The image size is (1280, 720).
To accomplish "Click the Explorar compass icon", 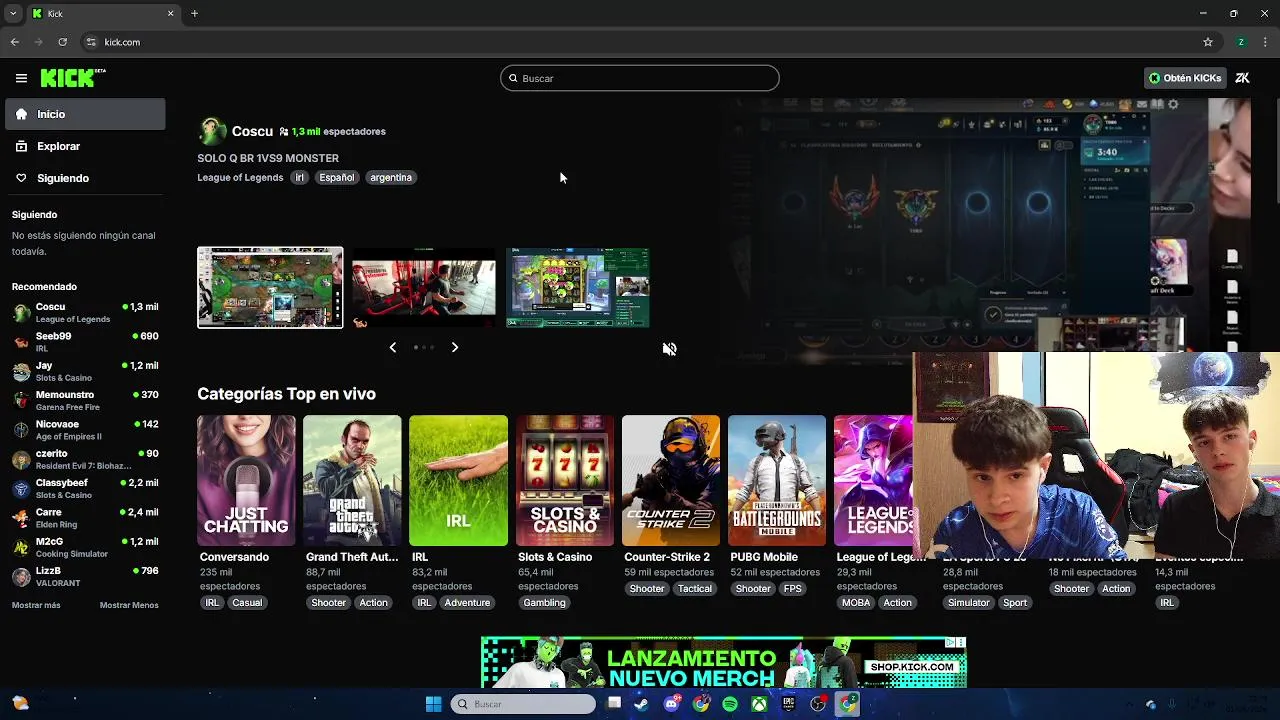I will [21, 146].
